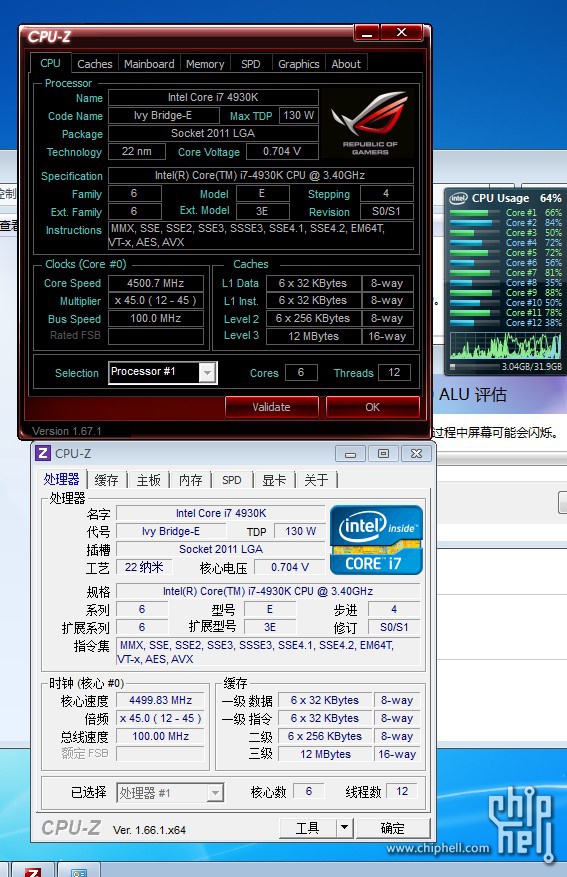Click the 总线速度 value 100.00 MHz

point(160,736)
